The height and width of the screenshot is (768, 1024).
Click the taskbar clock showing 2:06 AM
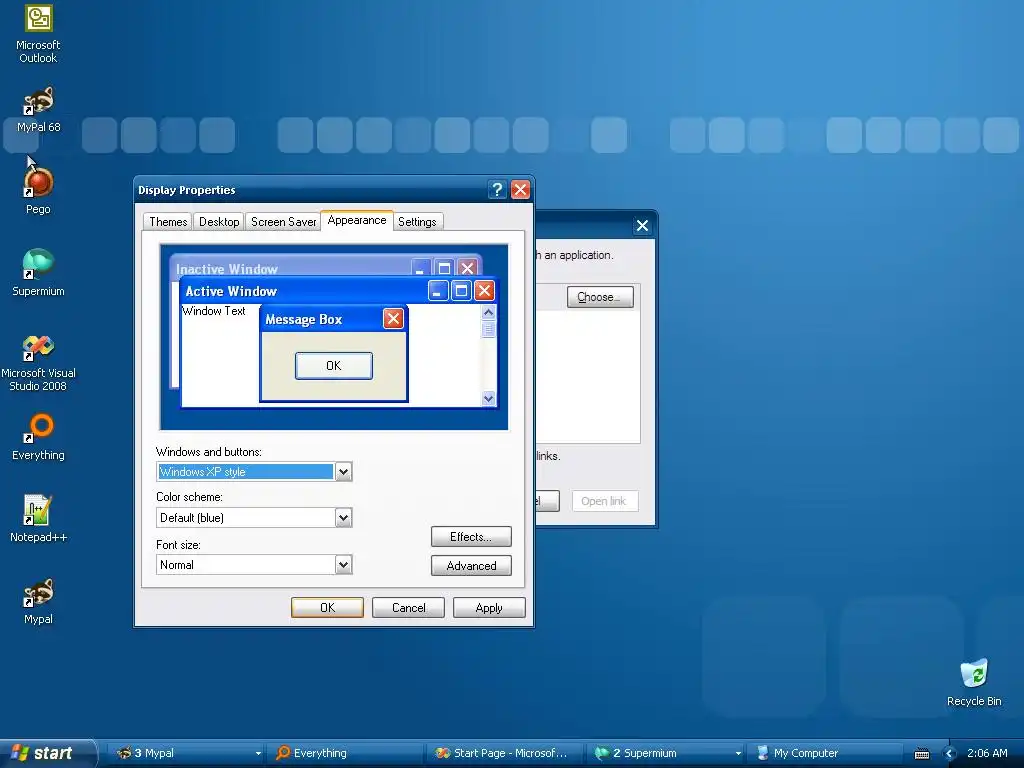987,753
